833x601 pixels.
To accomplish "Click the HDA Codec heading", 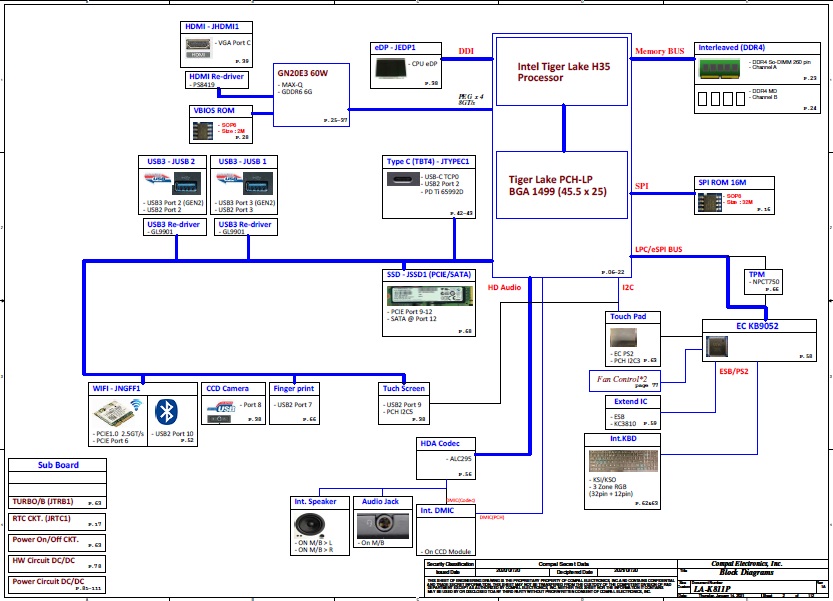I will [x=440, y=443].
